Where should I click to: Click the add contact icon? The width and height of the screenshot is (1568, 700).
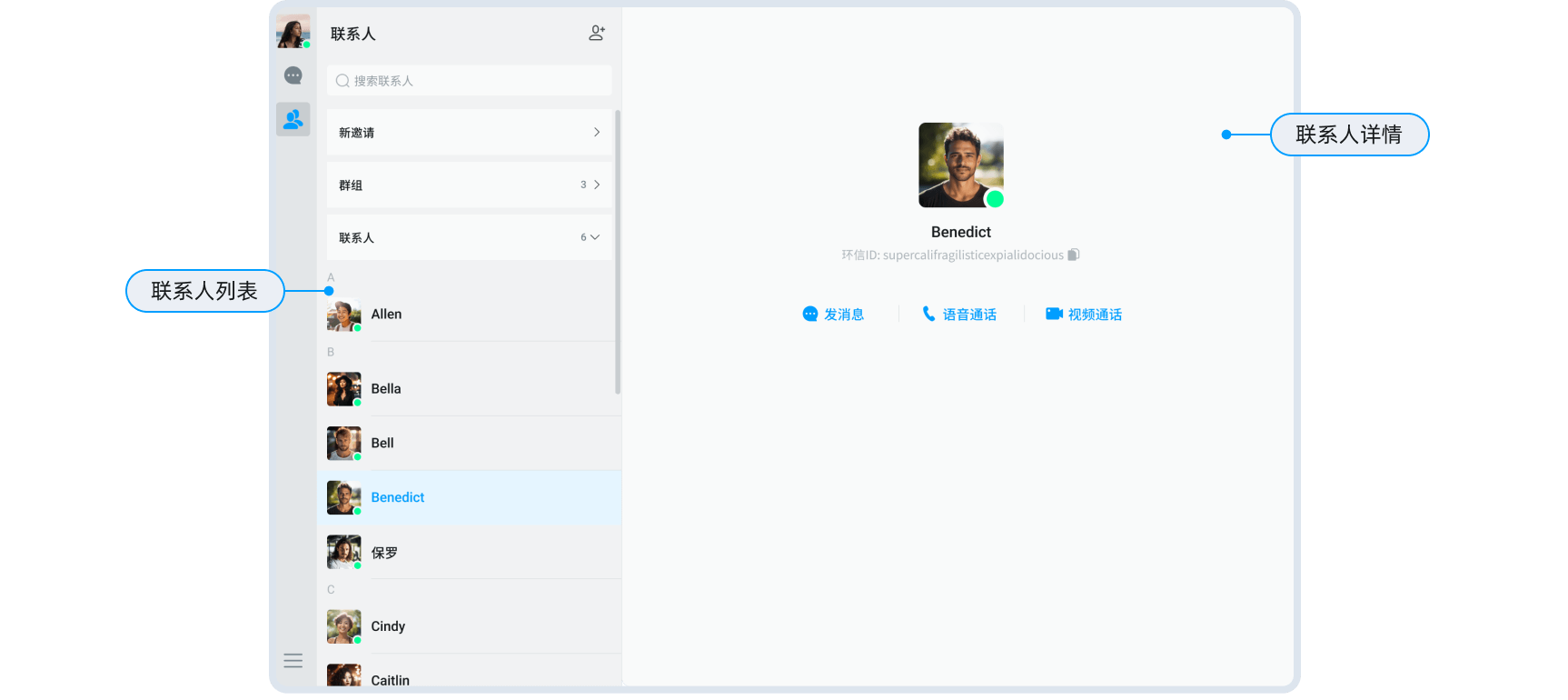point(596,34)
